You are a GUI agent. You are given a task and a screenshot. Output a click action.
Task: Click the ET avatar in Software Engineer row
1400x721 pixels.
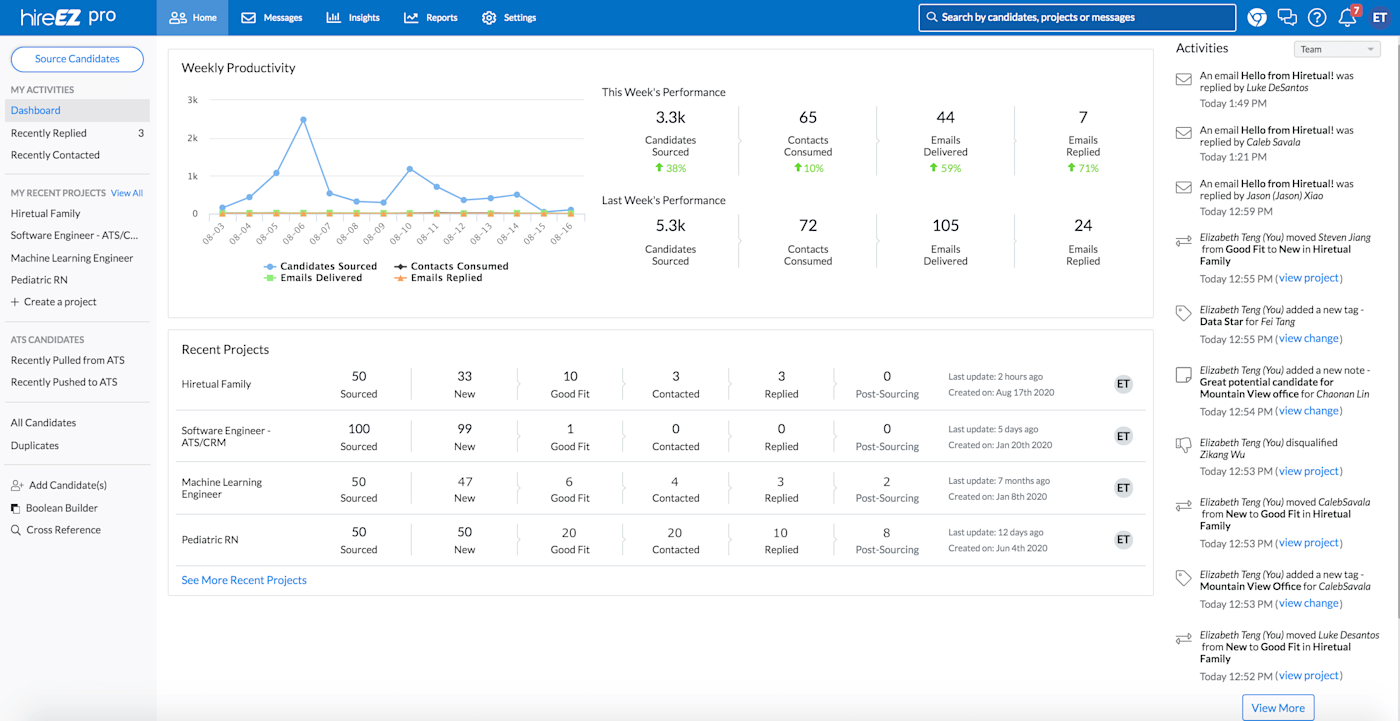click(1123, 436)
